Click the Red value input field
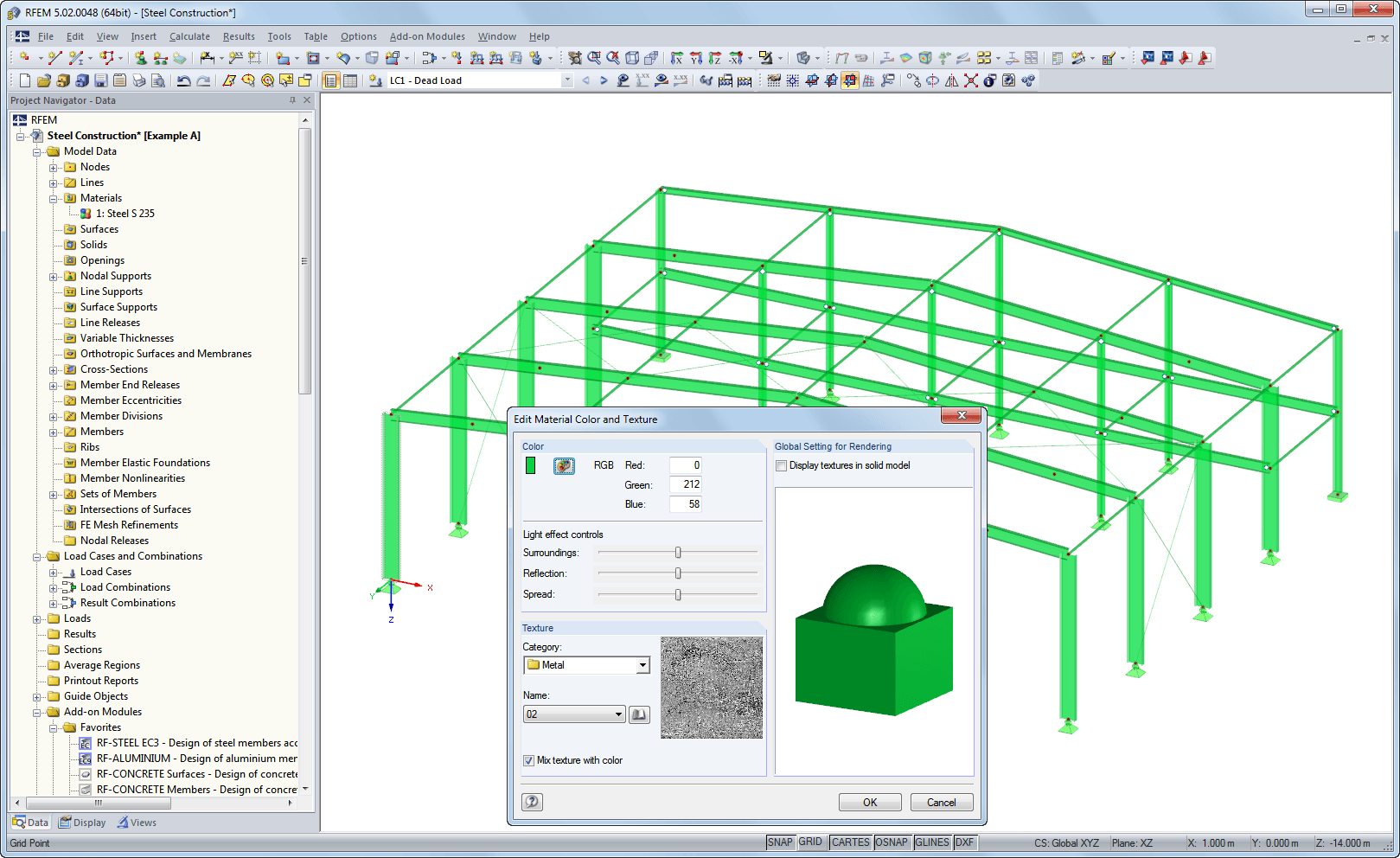 tap(686, 465)
